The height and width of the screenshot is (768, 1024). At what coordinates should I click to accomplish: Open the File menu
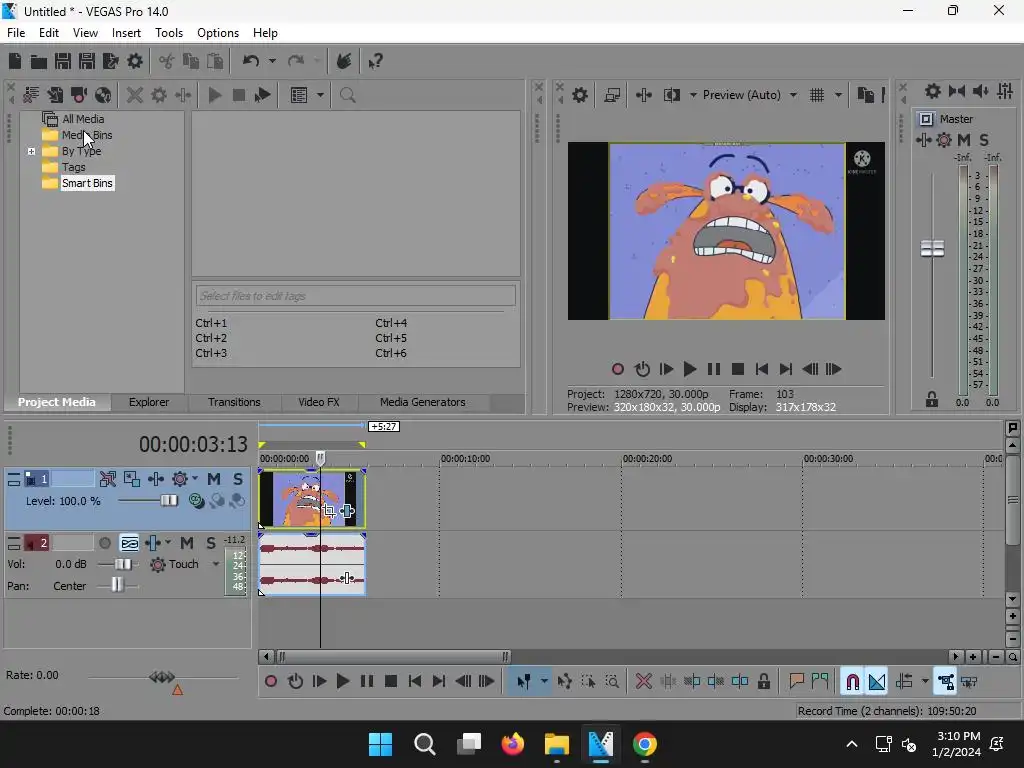point(16,33)
